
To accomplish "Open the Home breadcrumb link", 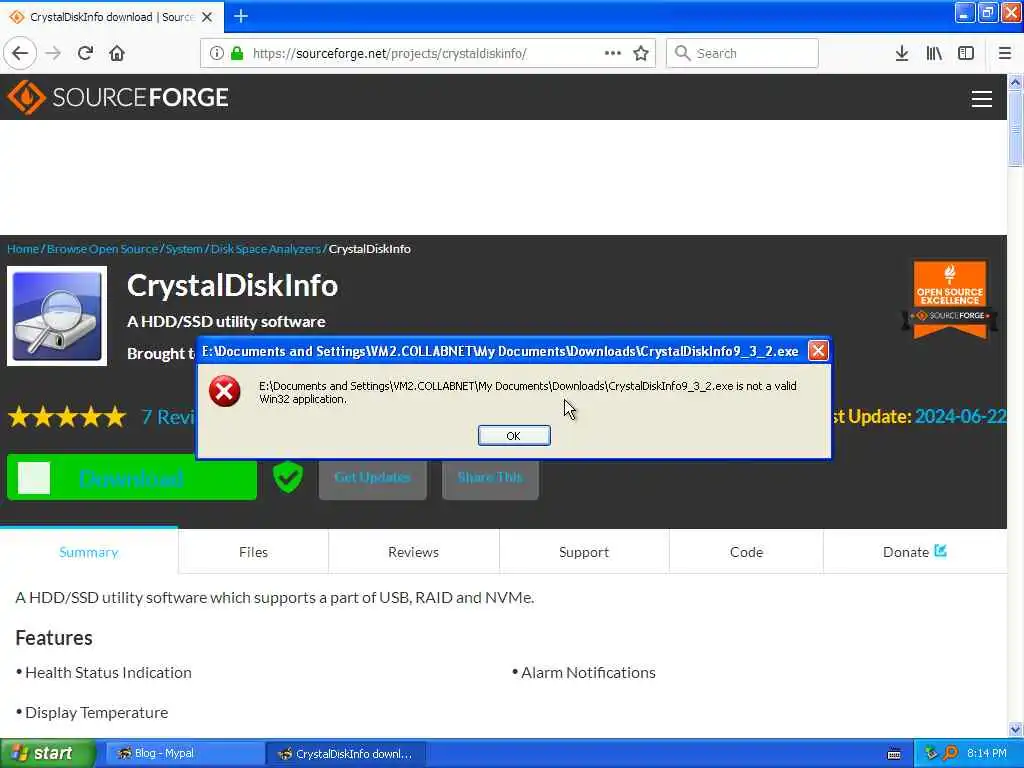I will pyautogui.click(x=23, y=249).
